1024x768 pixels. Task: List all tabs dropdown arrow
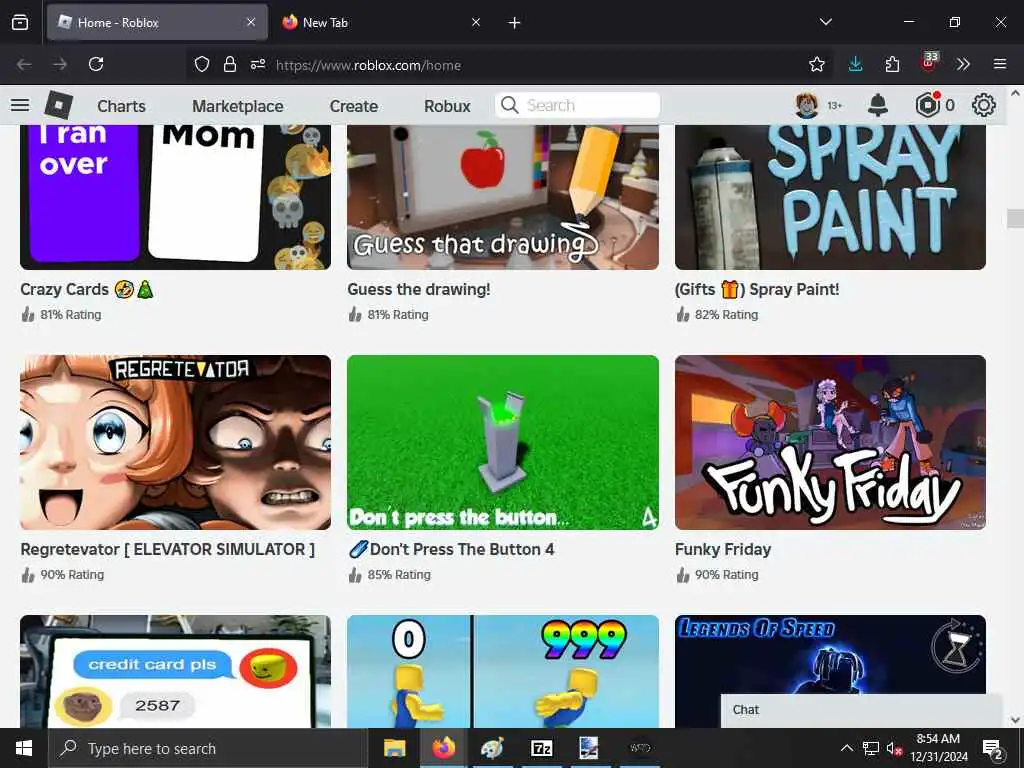point(825,22)
